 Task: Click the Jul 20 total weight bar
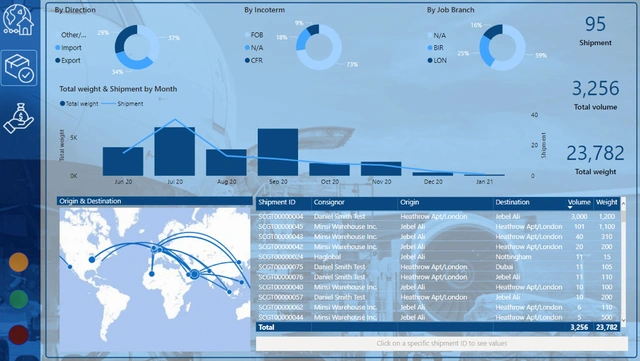pyautogui.click(x=175, y=152)
